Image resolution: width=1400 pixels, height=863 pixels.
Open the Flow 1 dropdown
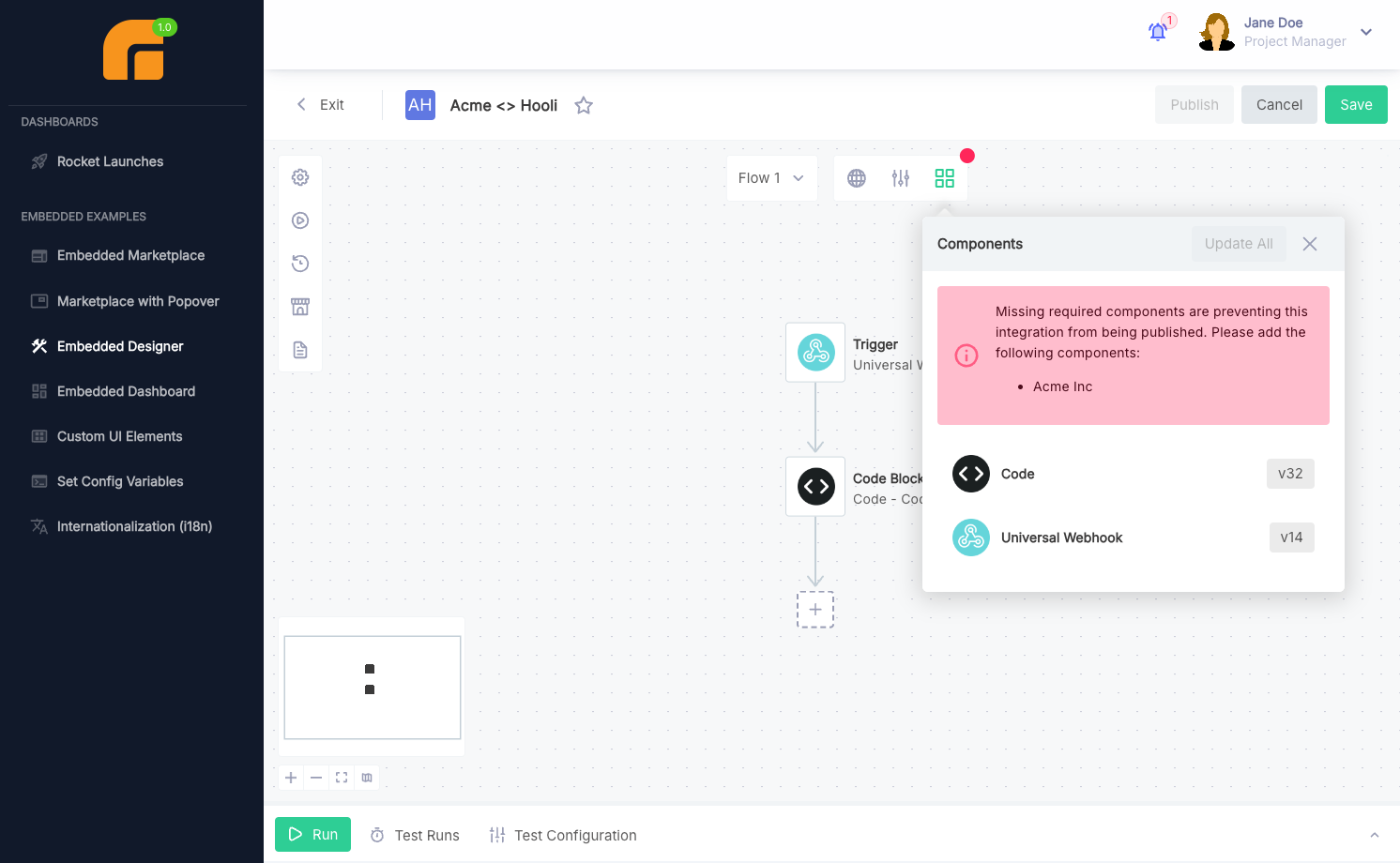tap(770, 177)
